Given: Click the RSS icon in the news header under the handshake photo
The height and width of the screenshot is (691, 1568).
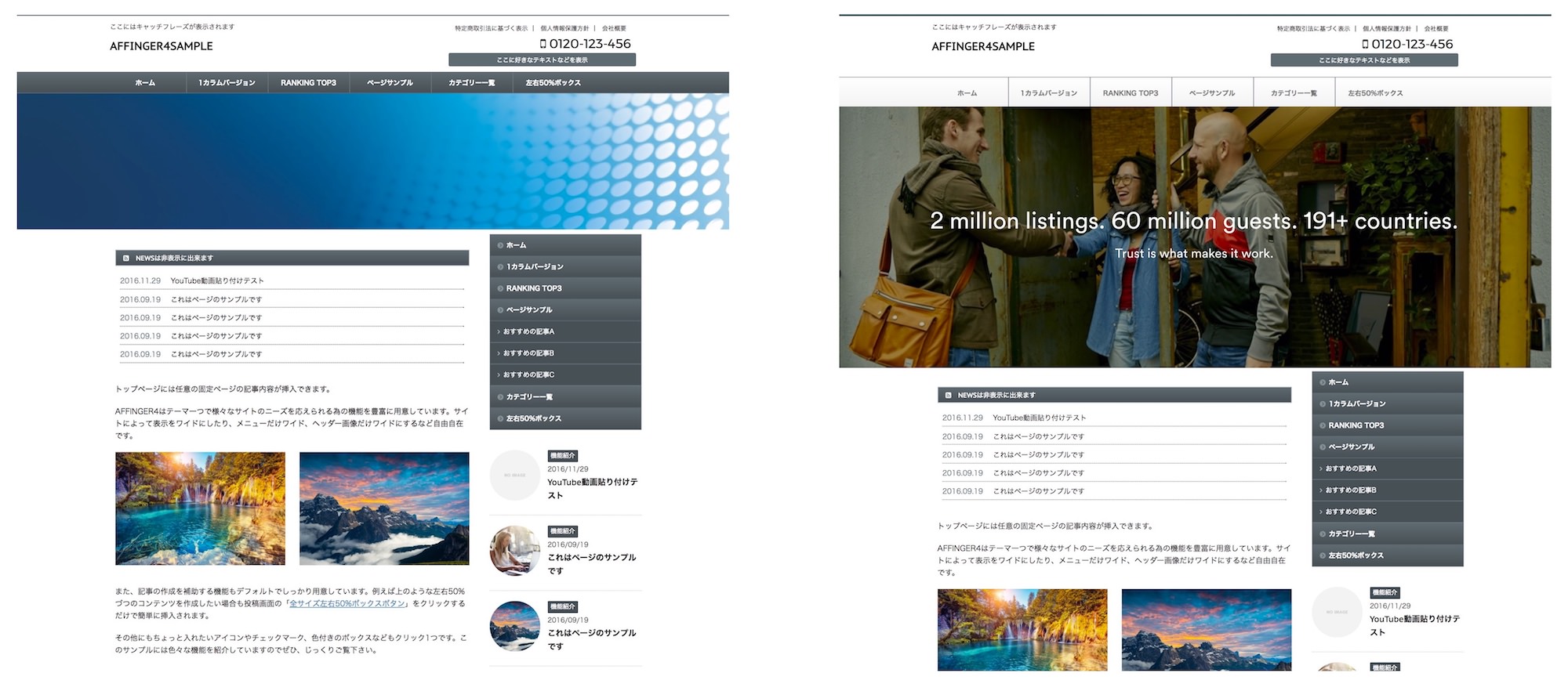Looking at the screenshot, I should tap(949, 396).
